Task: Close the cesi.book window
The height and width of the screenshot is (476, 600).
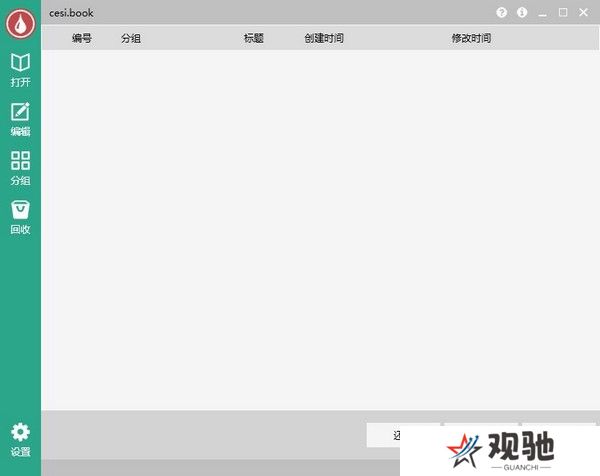Action: coord(583,13)
